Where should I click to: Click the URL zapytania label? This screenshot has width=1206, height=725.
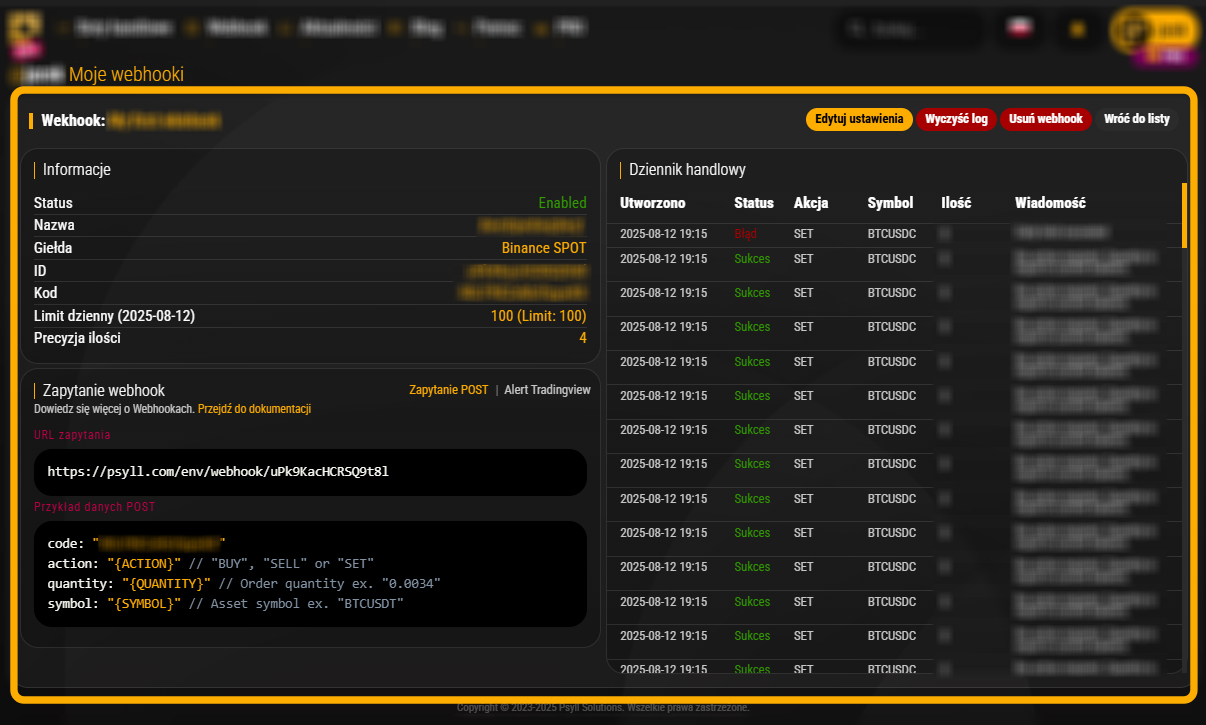72,435
